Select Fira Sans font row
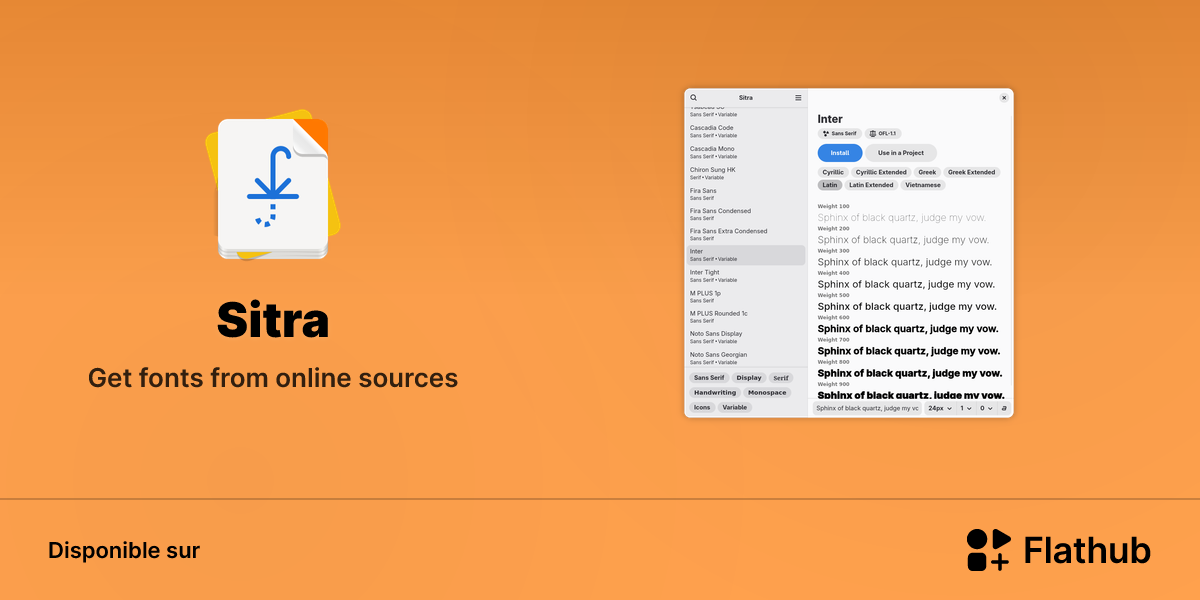 [x=746, y=193]
